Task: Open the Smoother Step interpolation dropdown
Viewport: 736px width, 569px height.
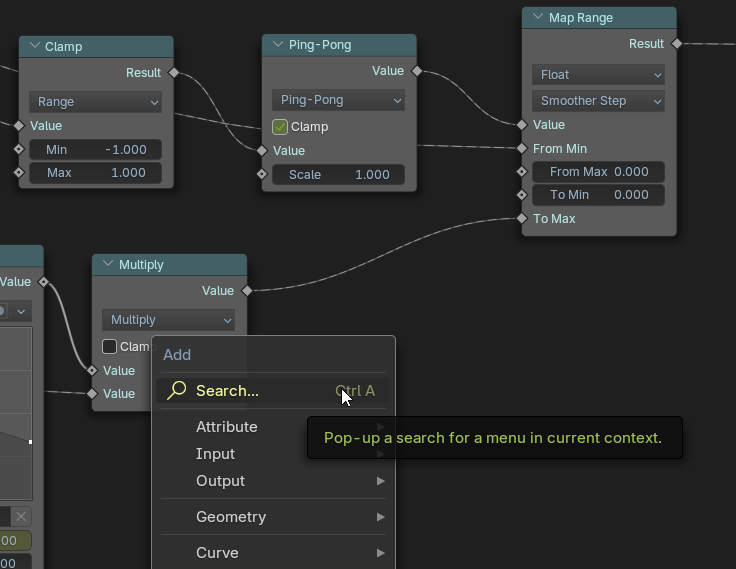Action: pos(598,101)
